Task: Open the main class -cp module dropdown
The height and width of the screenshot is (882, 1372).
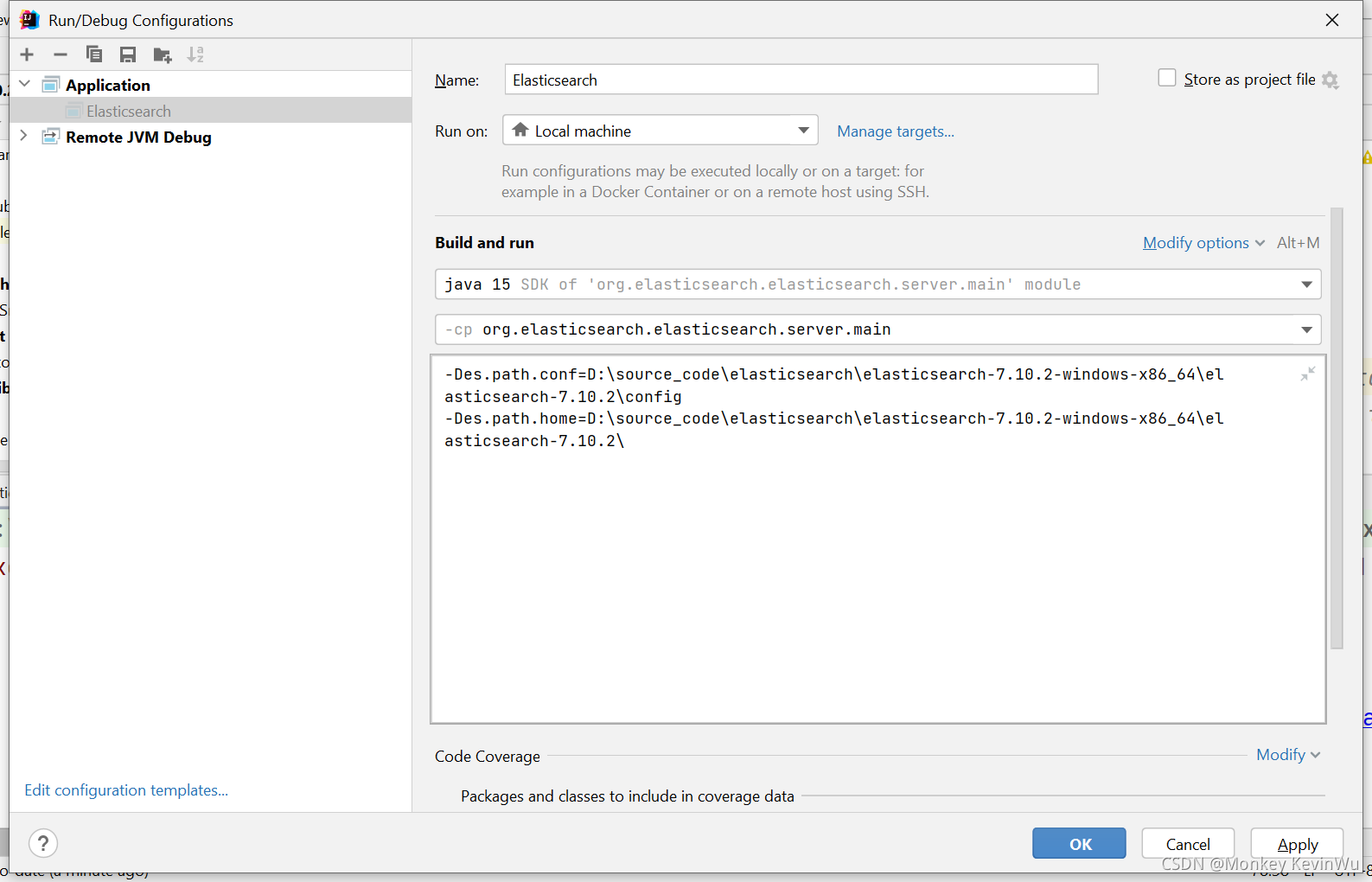Action: (x=878, y=329)
